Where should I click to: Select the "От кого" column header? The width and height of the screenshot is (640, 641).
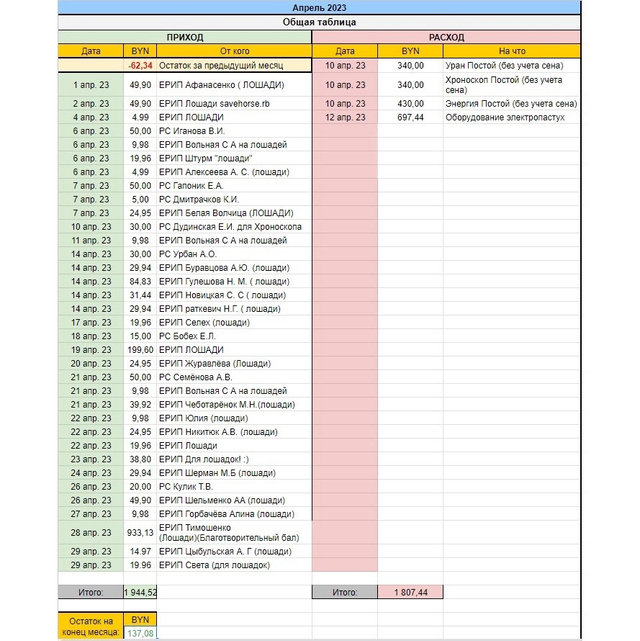click(x=233, y=51)
